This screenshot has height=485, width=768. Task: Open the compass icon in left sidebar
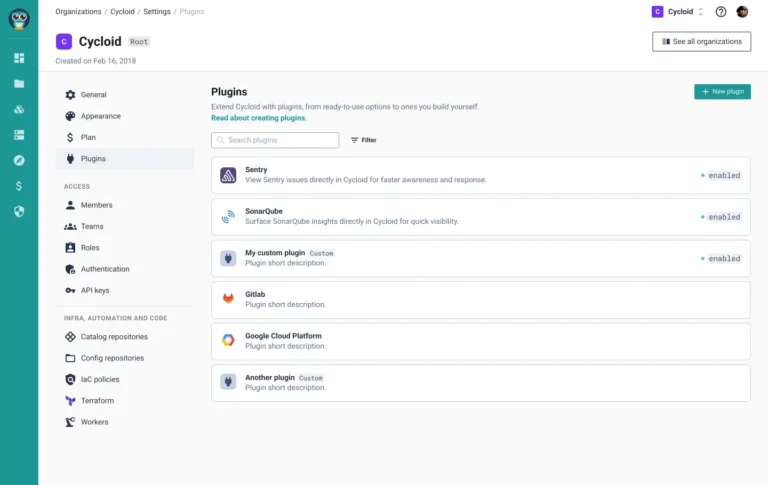coord(19,160)
